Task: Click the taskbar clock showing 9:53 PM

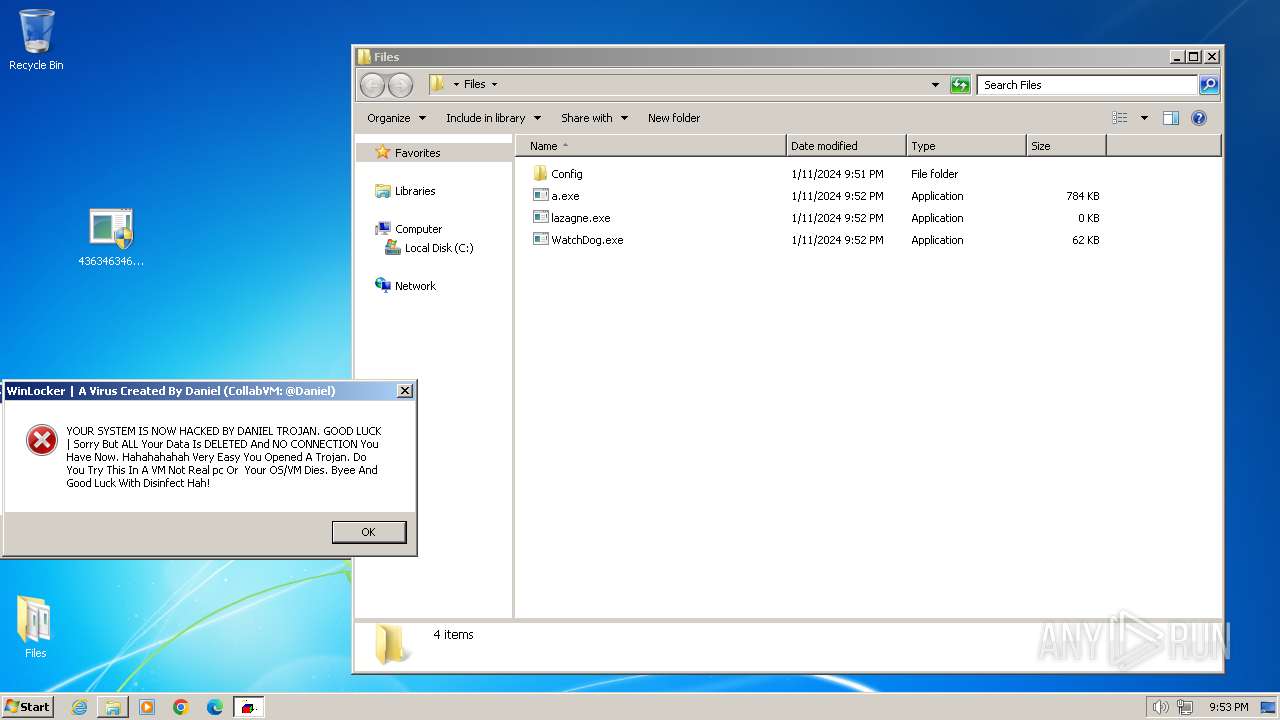Action: 1228,707
